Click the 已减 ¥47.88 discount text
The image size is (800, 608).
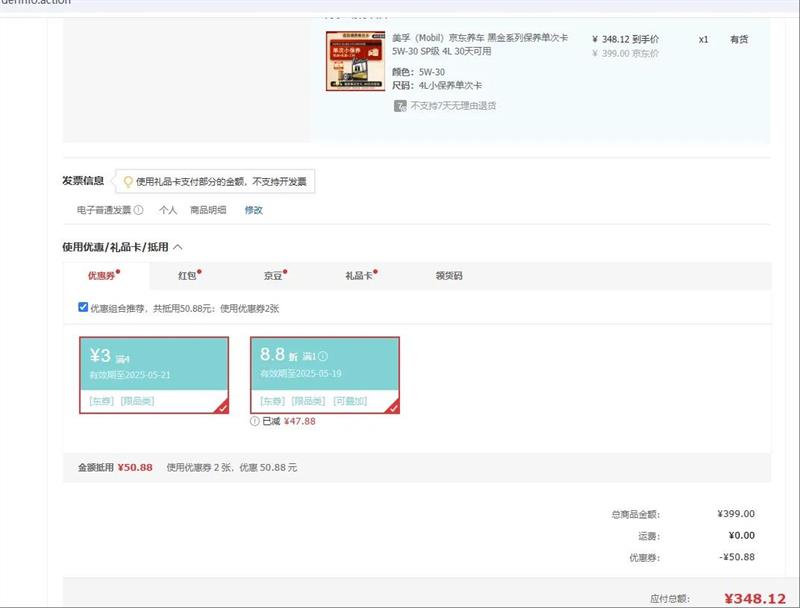[x=289, y=421]
